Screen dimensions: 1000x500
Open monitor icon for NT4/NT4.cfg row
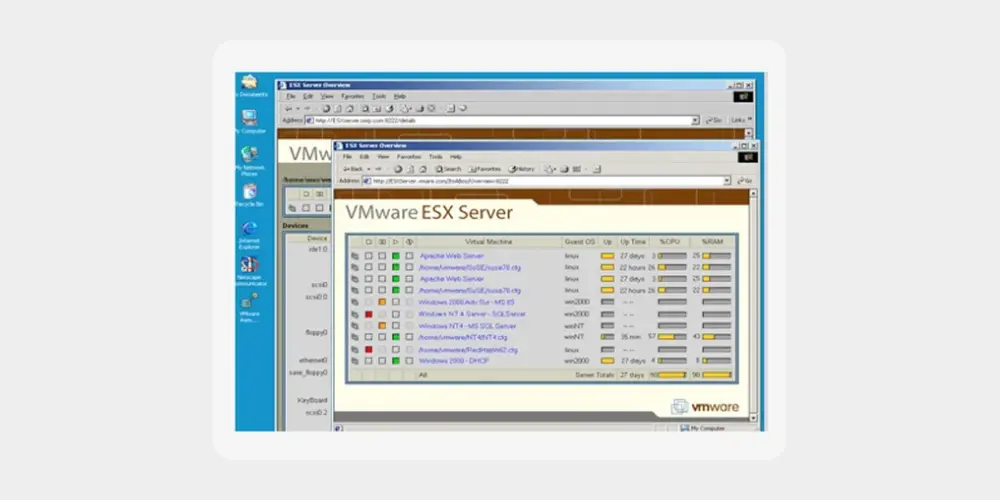(355, 337)
